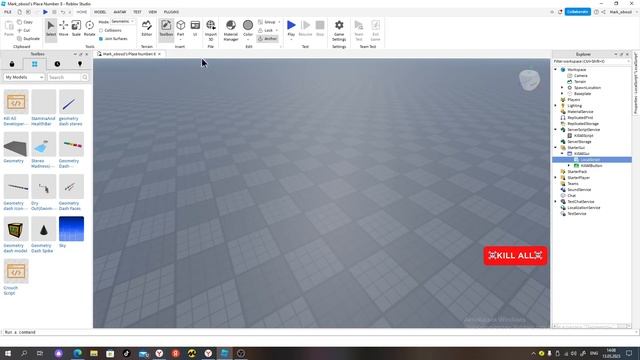Open the UI insert tool

click(x=195, y=29)
